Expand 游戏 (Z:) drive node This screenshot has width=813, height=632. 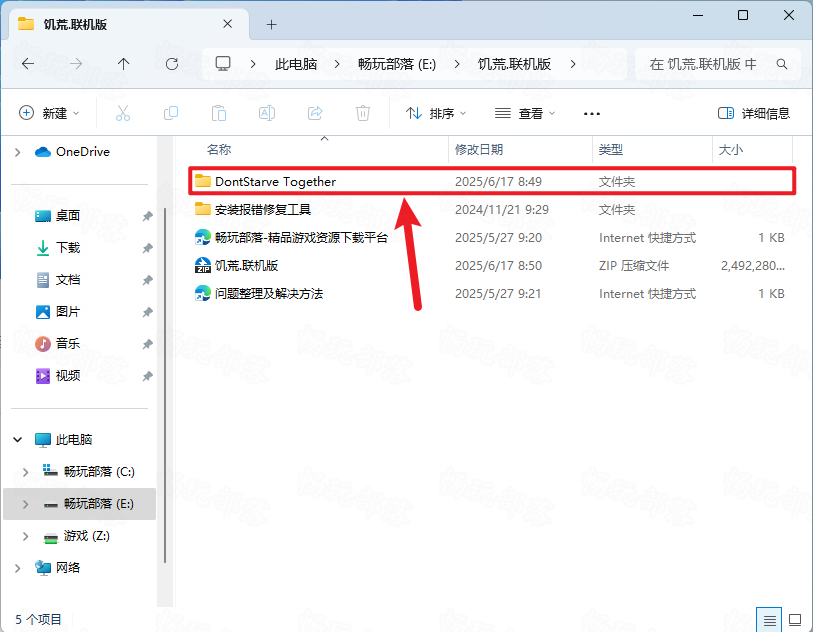coord(25,536)
